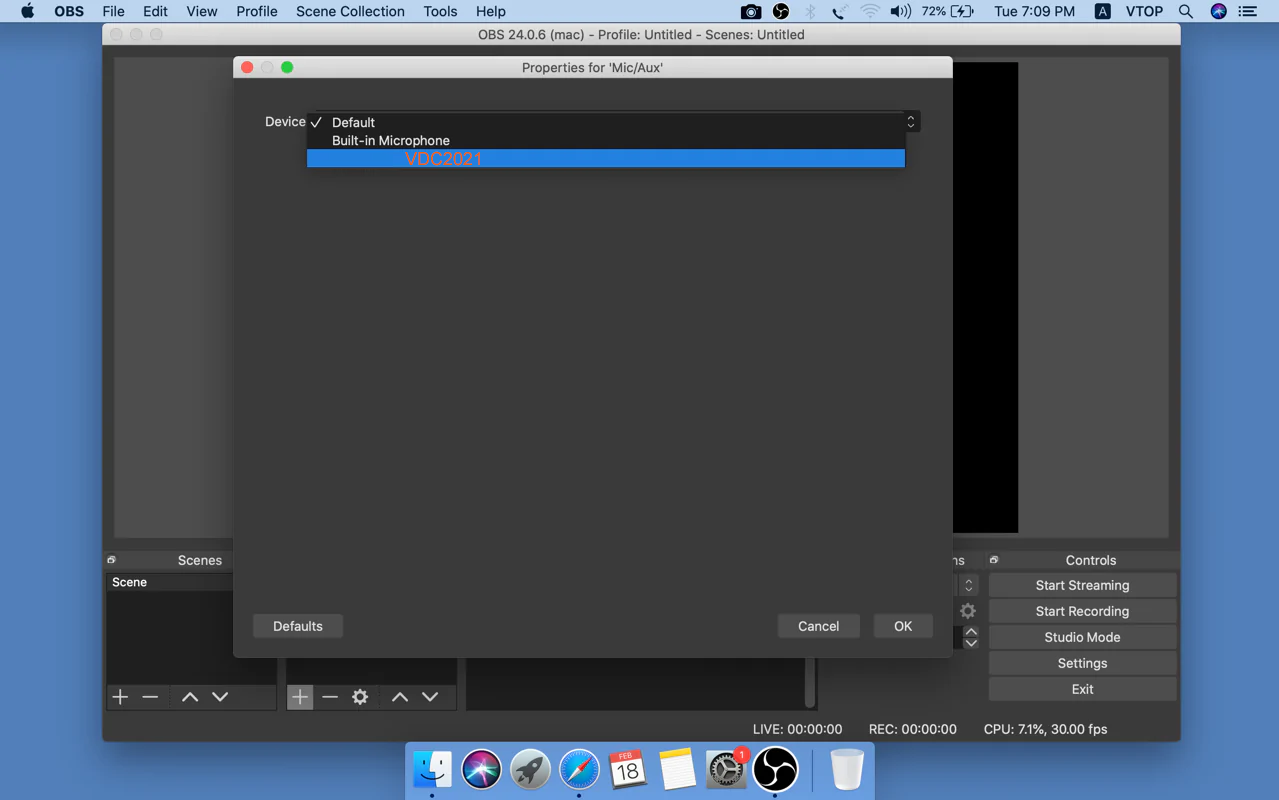Open System Preferences from the Dock
1279x800 pixels.
[726, 770]
